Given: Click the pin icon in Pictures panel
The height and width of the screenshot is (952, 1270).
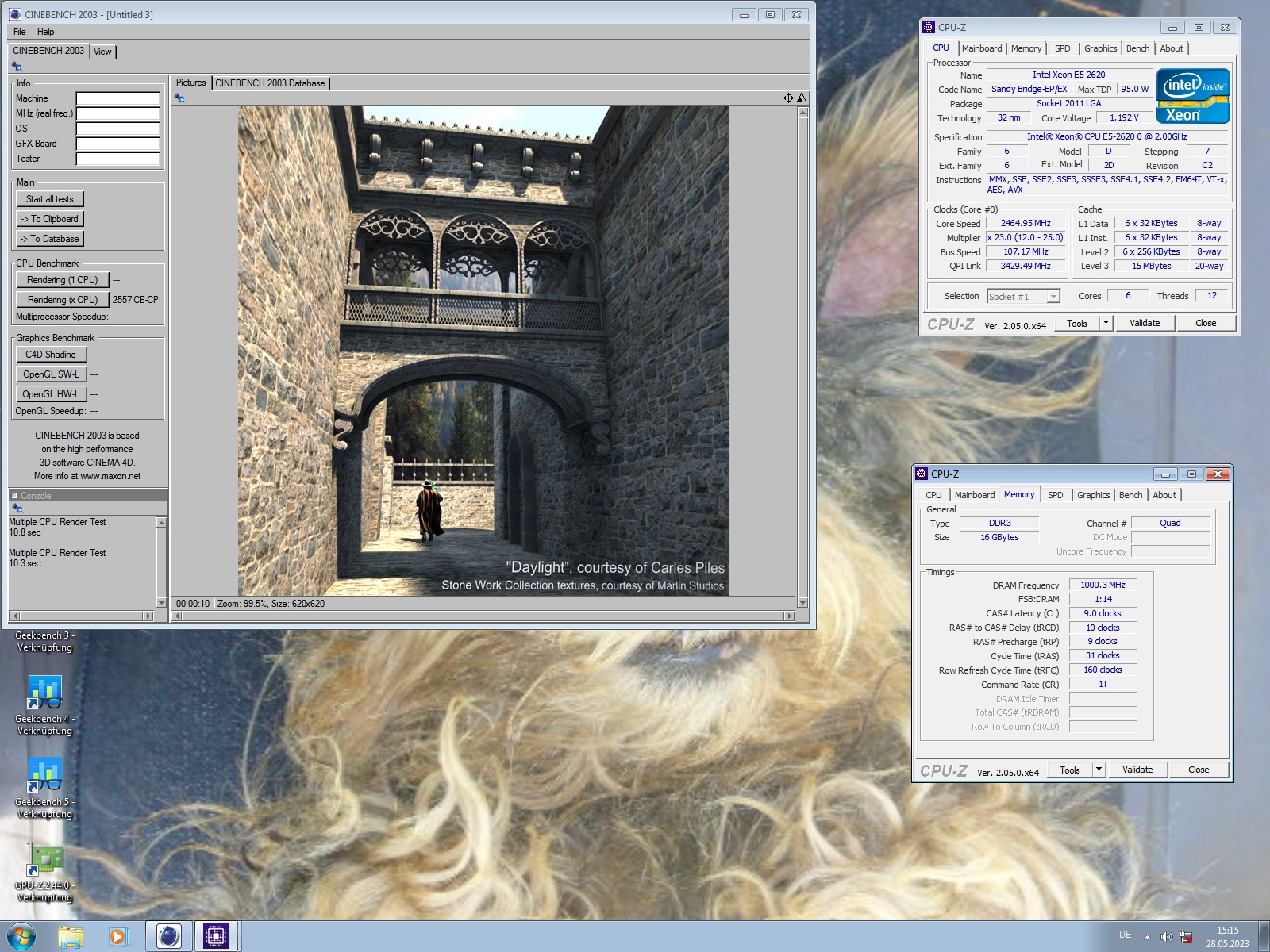Looking at the screenshot, I should (180, 98).
